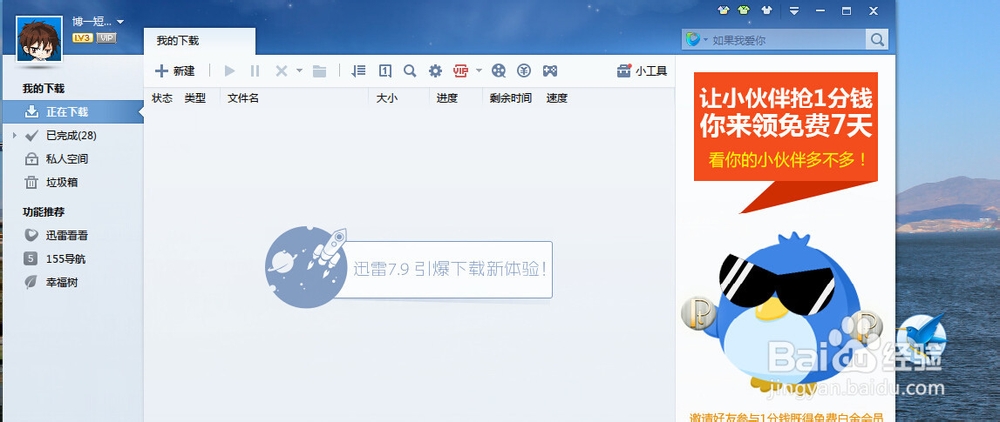Select 正在下载 in the sidebar
Viewport: 1000px width, 422px height.
(73, 112)
